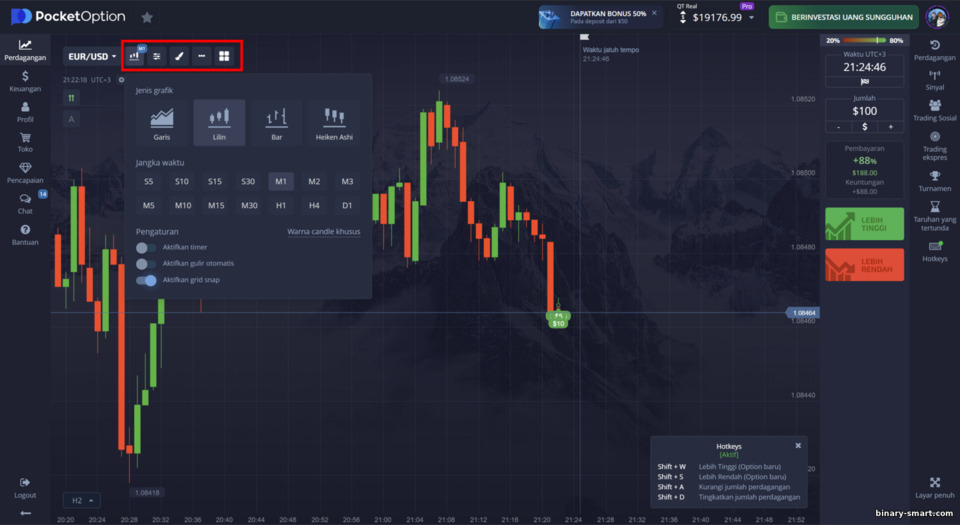The width and height of the screenshot is (960, 525).
Task: Click the PocketOption logo
Action: click(x=68, y=17)
